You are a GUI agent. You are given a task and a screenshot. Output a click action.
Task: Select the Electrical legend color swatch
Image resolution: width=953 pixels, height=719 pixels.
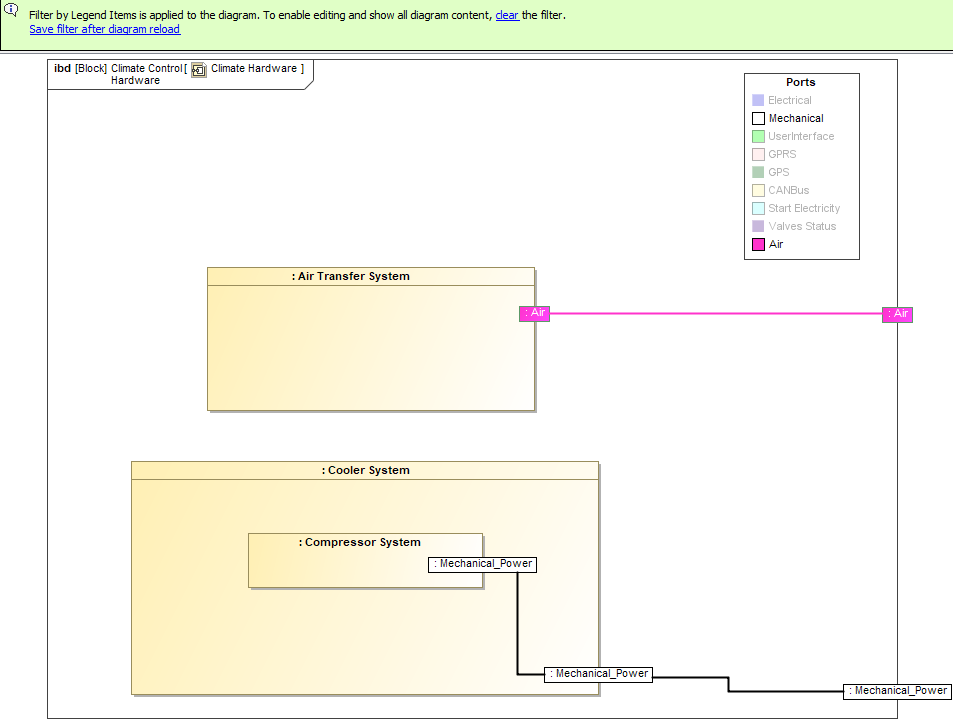click(758, 100)
